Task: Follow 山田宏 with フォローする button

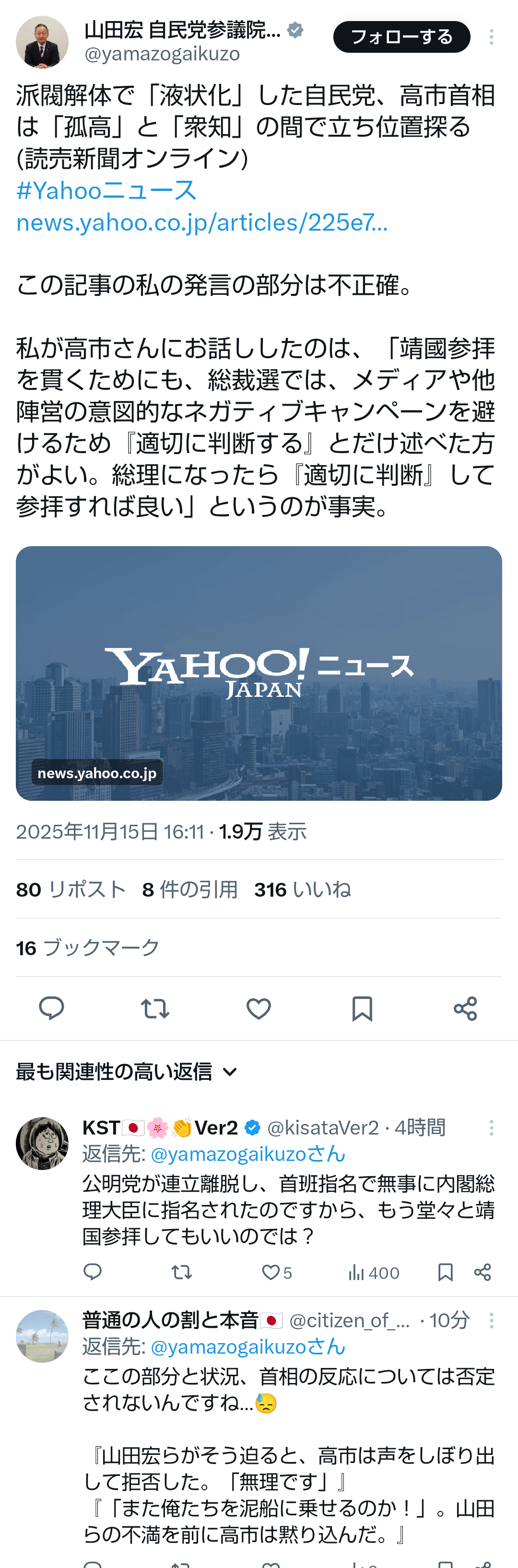Action: [402, 37]
